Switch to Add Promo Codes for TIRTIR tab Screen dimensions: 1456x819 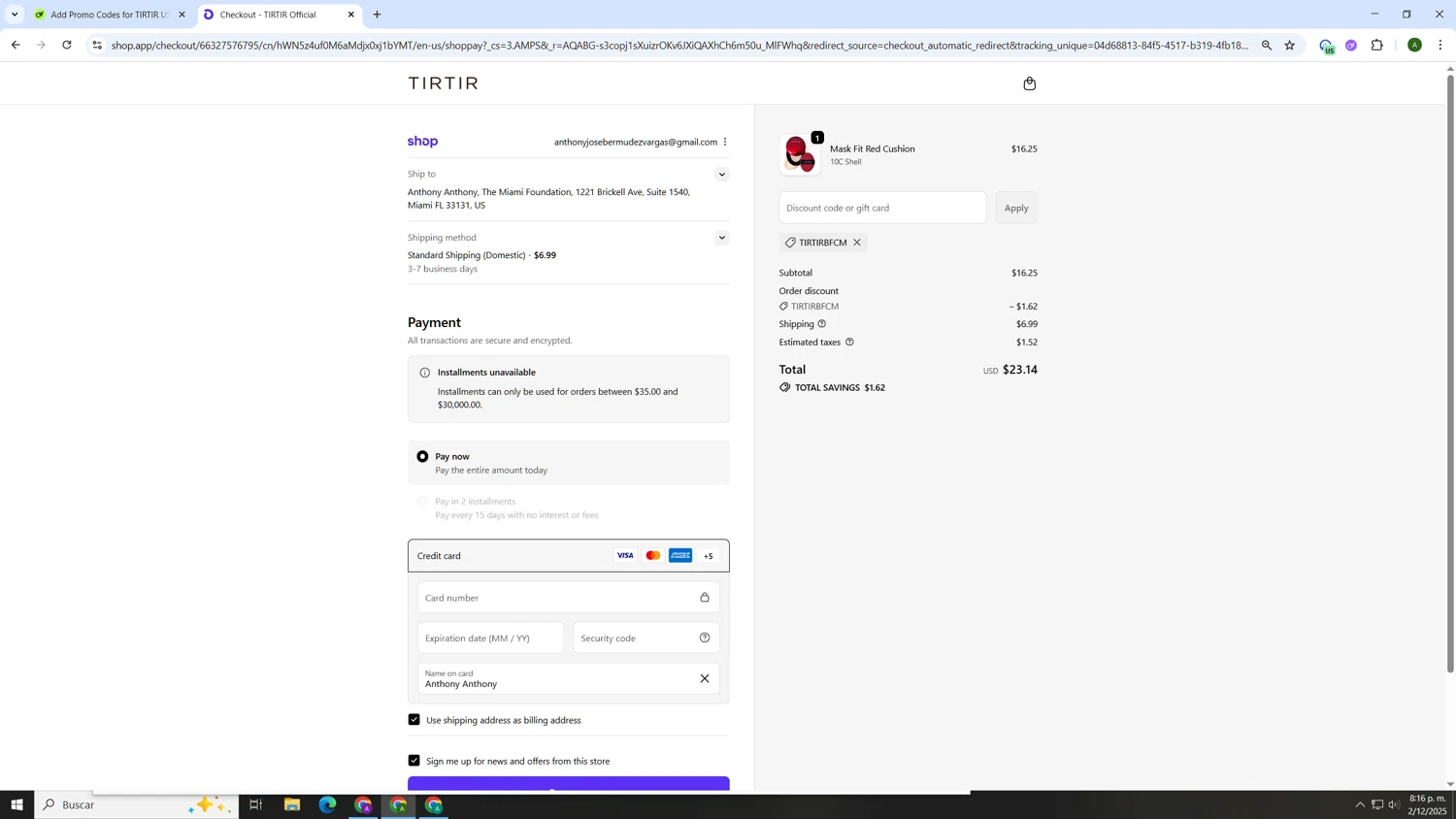click(110, 15)
